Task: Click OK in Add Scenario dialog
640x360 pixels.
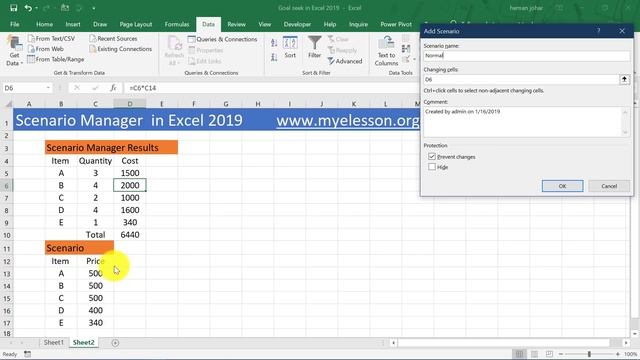Action: (x=562, y=186)
